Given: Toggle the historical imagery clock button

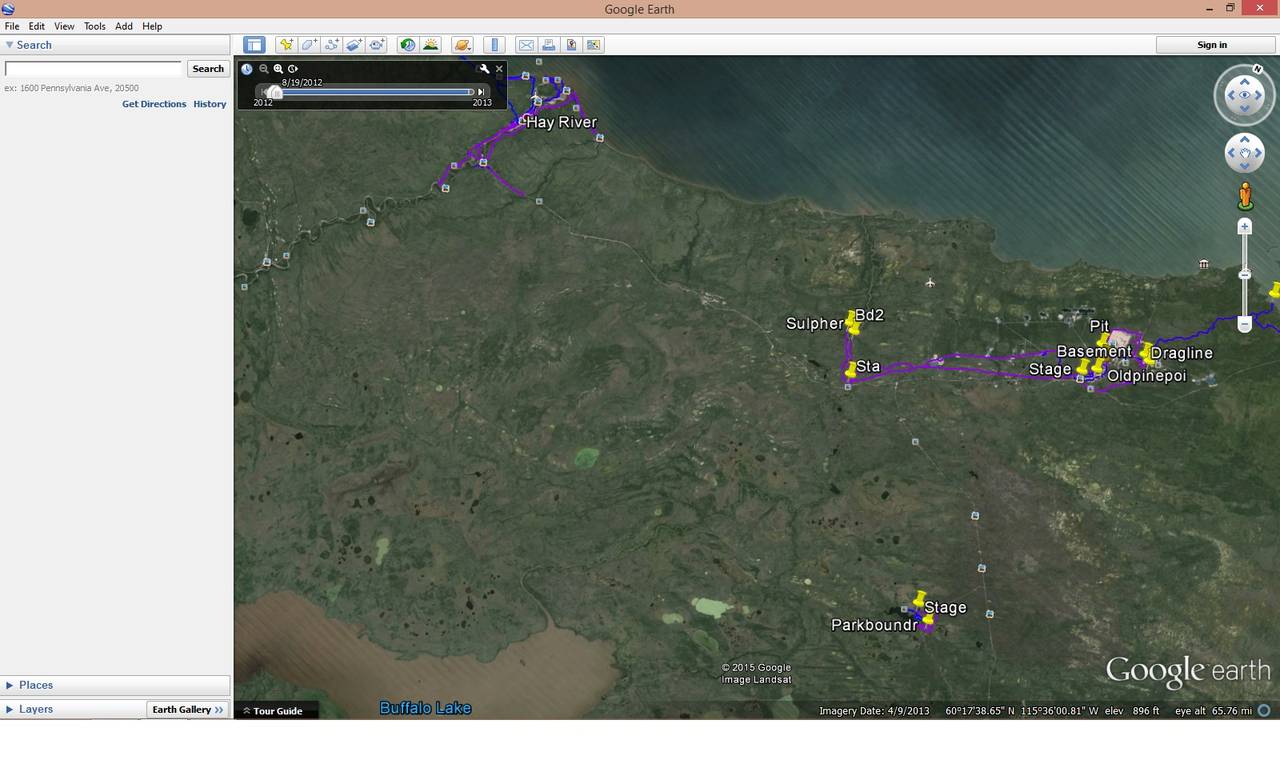Looking at the screenshot, I should pos(407,45).
